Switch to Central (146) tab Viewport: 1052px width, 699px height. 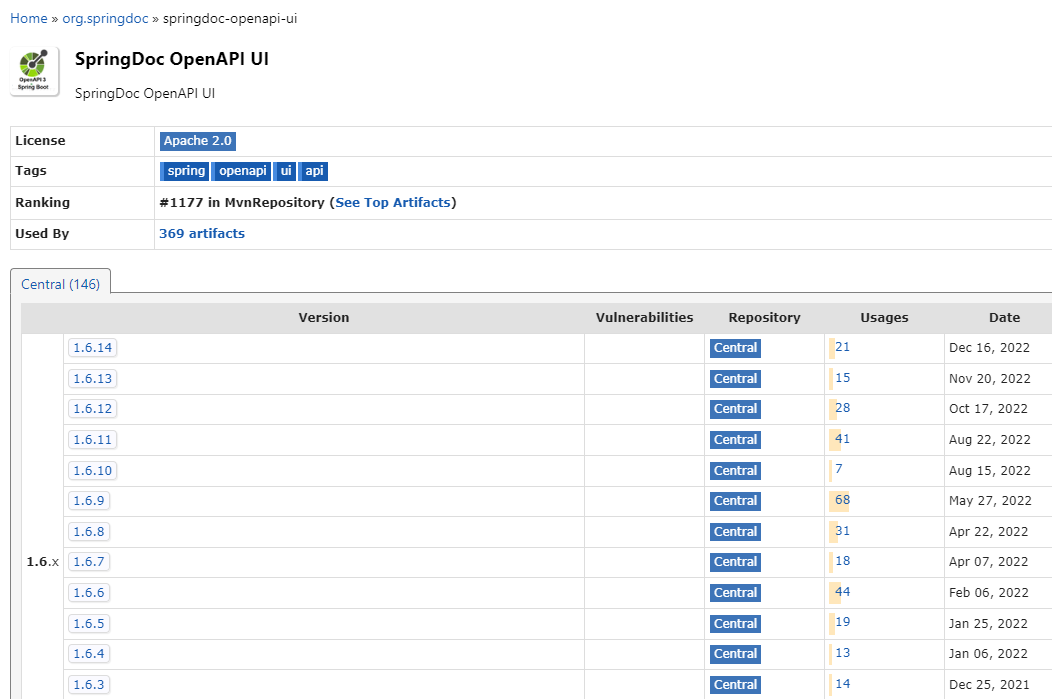60,284
